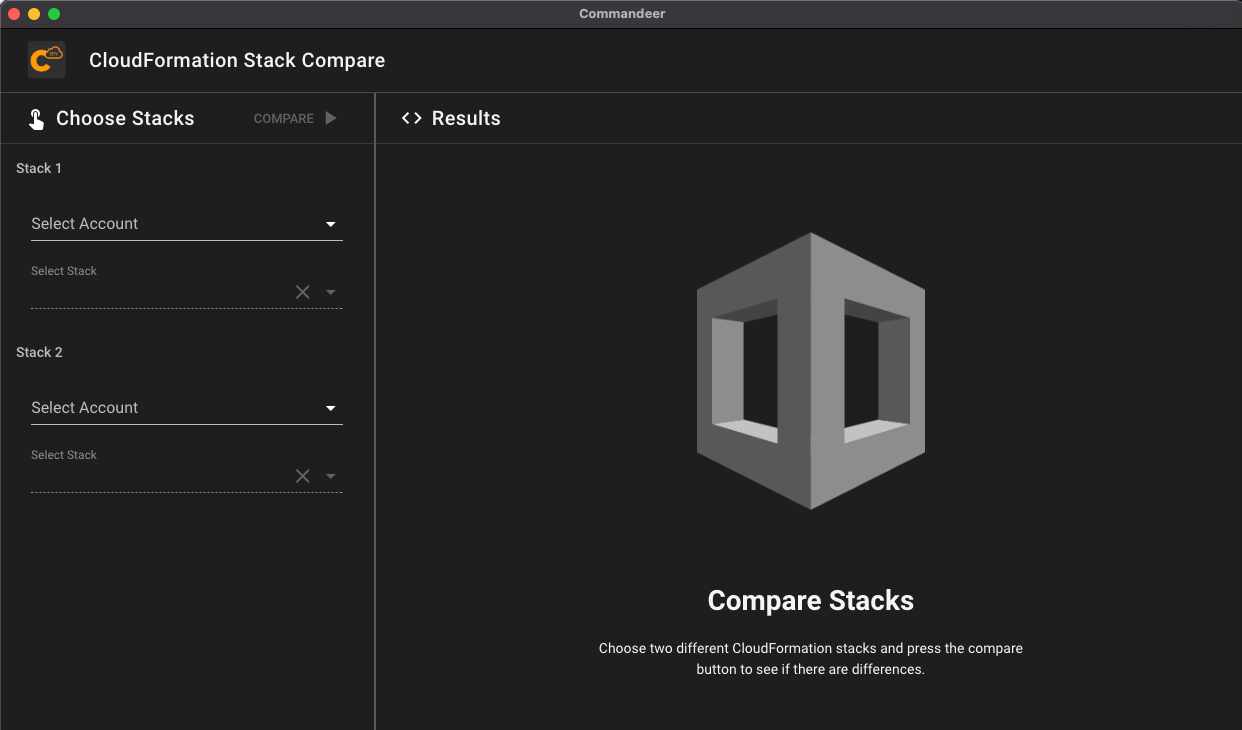Click the 'Compare Stacks' title text
Viewport: 1242px width, 730px height.
(811, 600)
